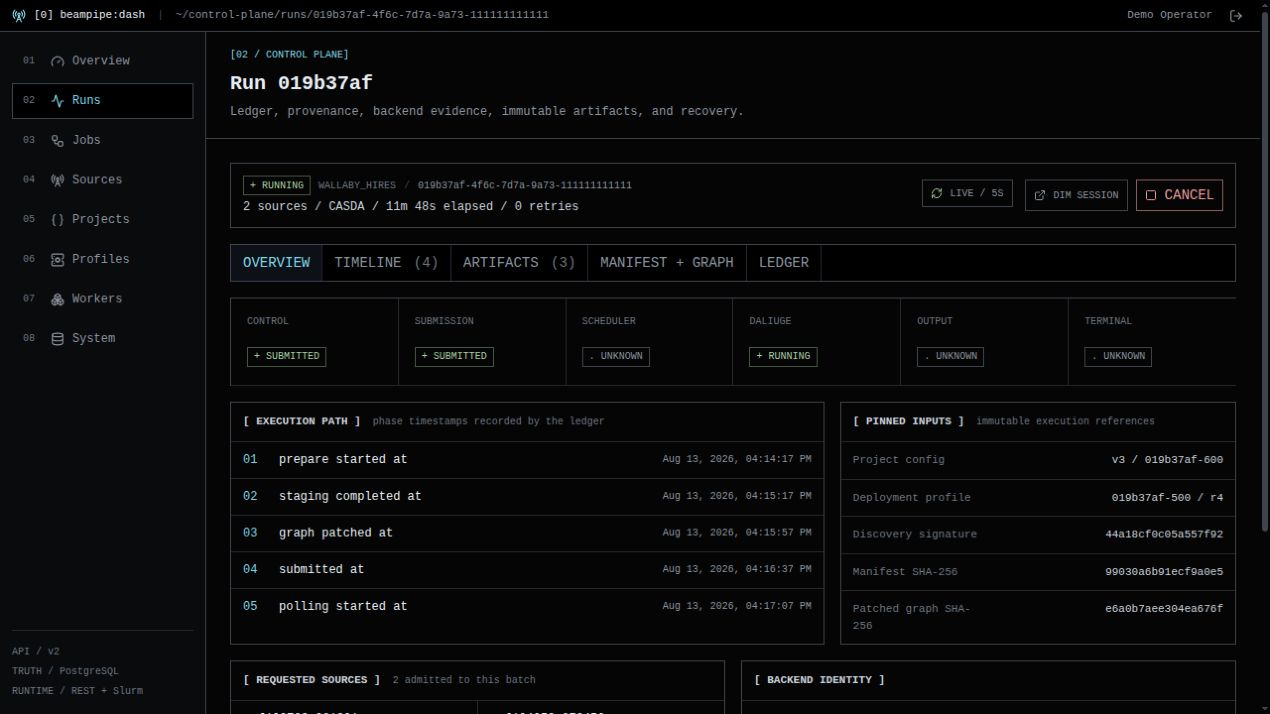Switch to the ARTIFACTS (3) tab
Screen dimensions: 1270x714
click(519, 262)
